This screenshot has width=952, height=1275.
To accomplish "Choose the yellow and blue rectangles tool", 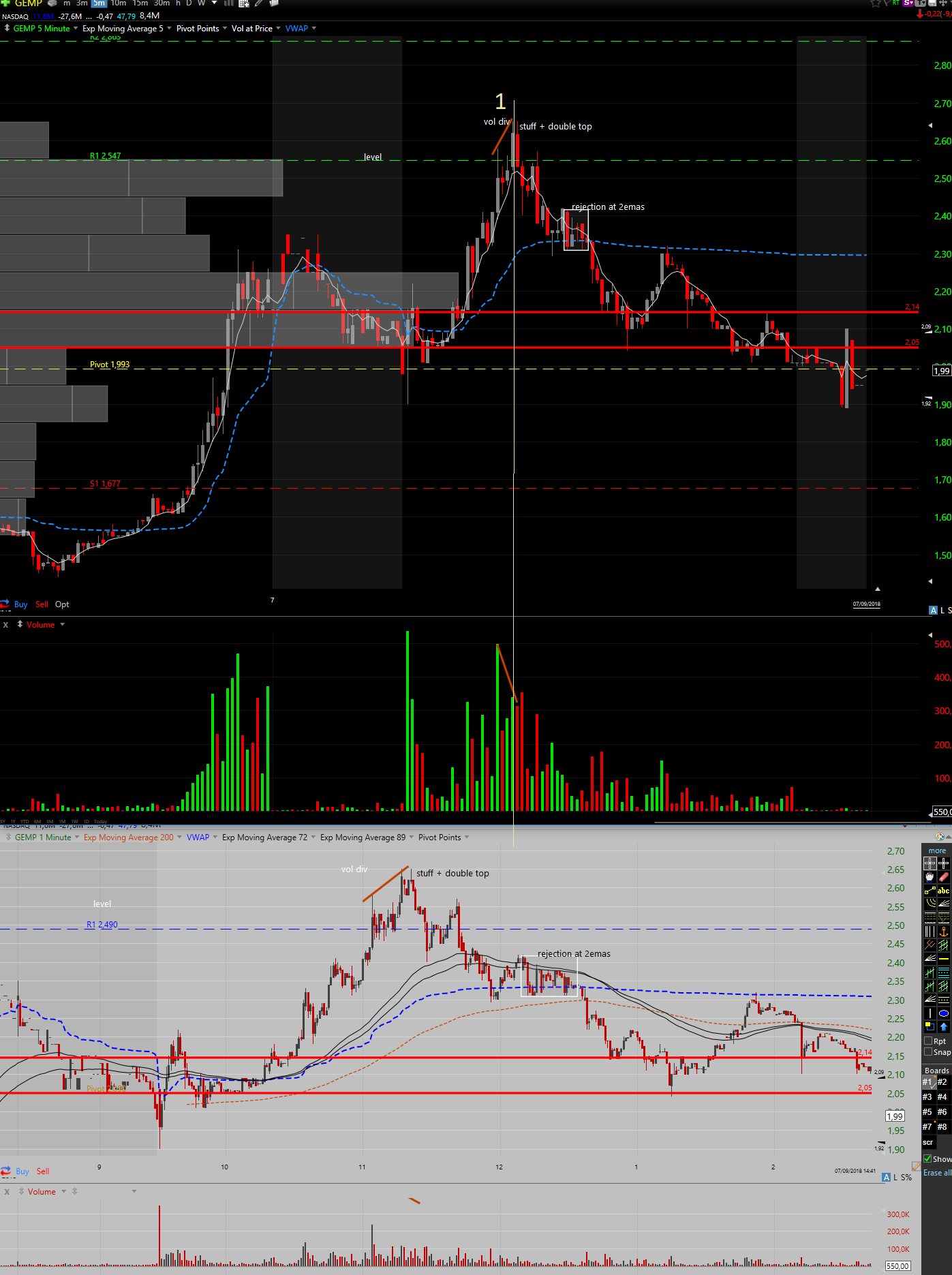I will click(930, 1026).
